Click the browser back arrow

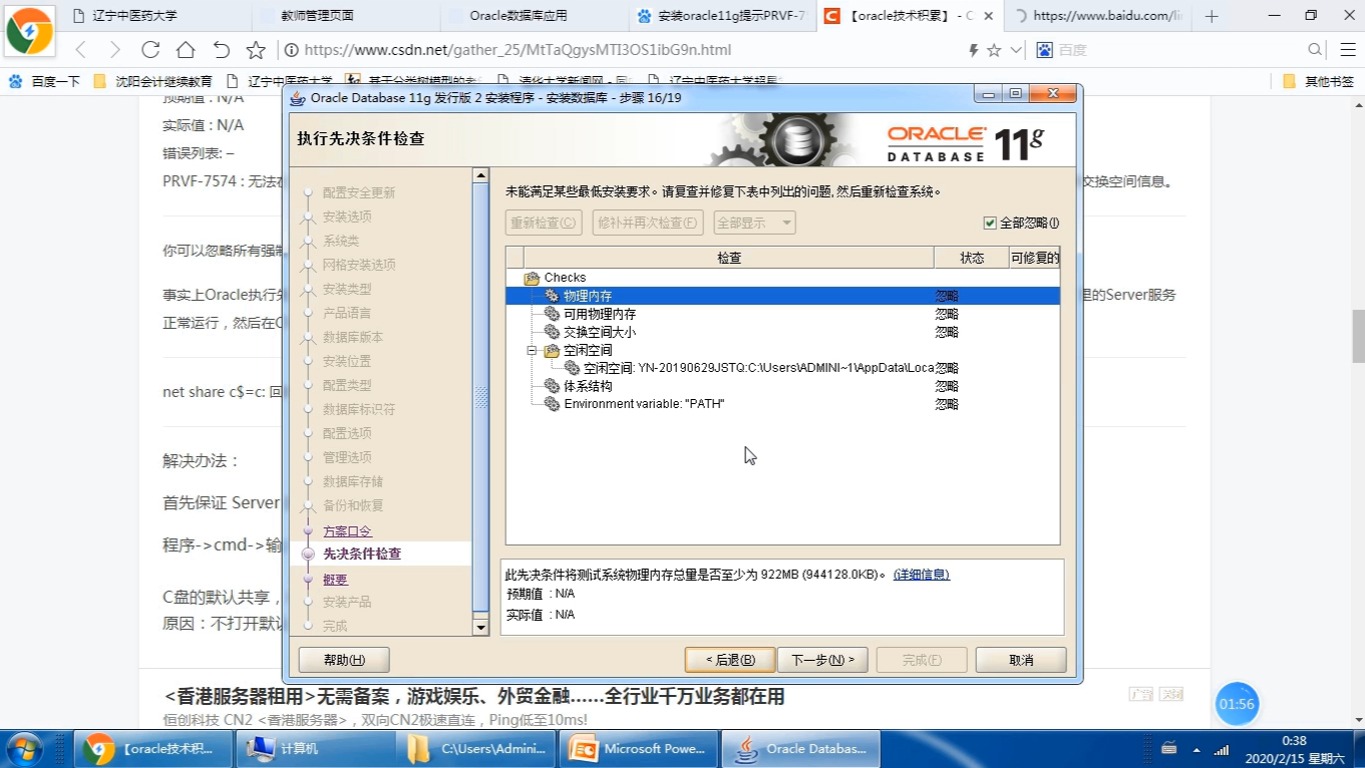[x=81, y=50]
